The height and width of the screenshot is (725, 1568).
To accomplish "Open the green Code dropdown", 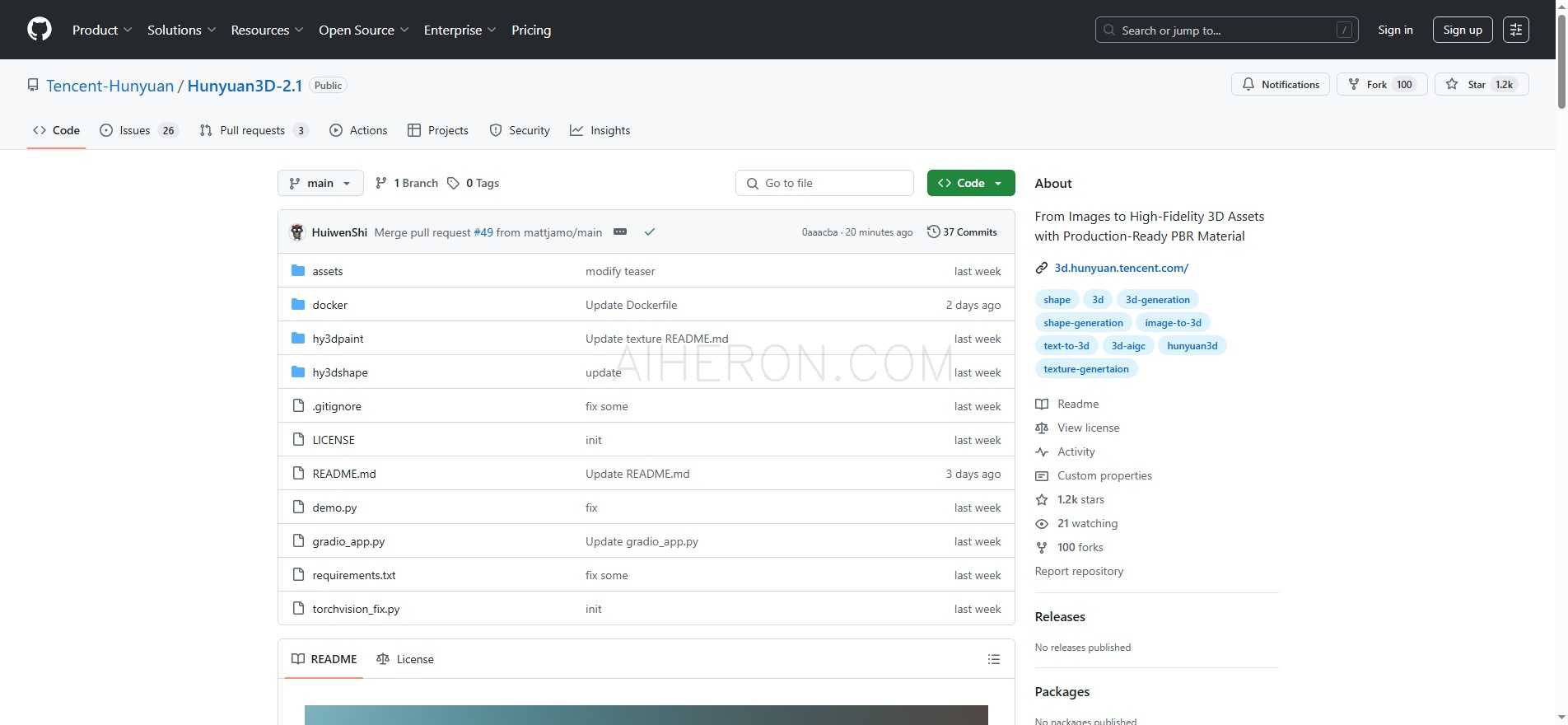I will (x=971, y=183).
